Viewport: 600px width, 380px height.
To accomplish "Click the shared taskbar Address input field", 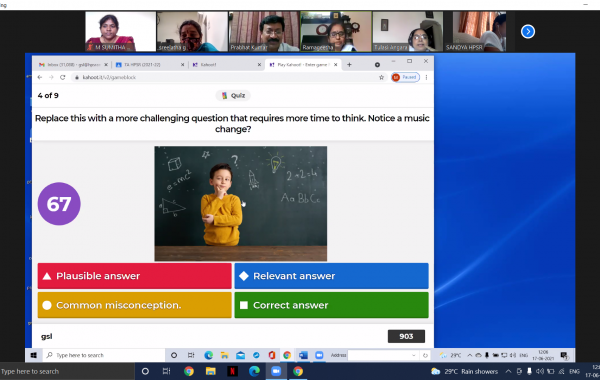I will coord(379,355).
